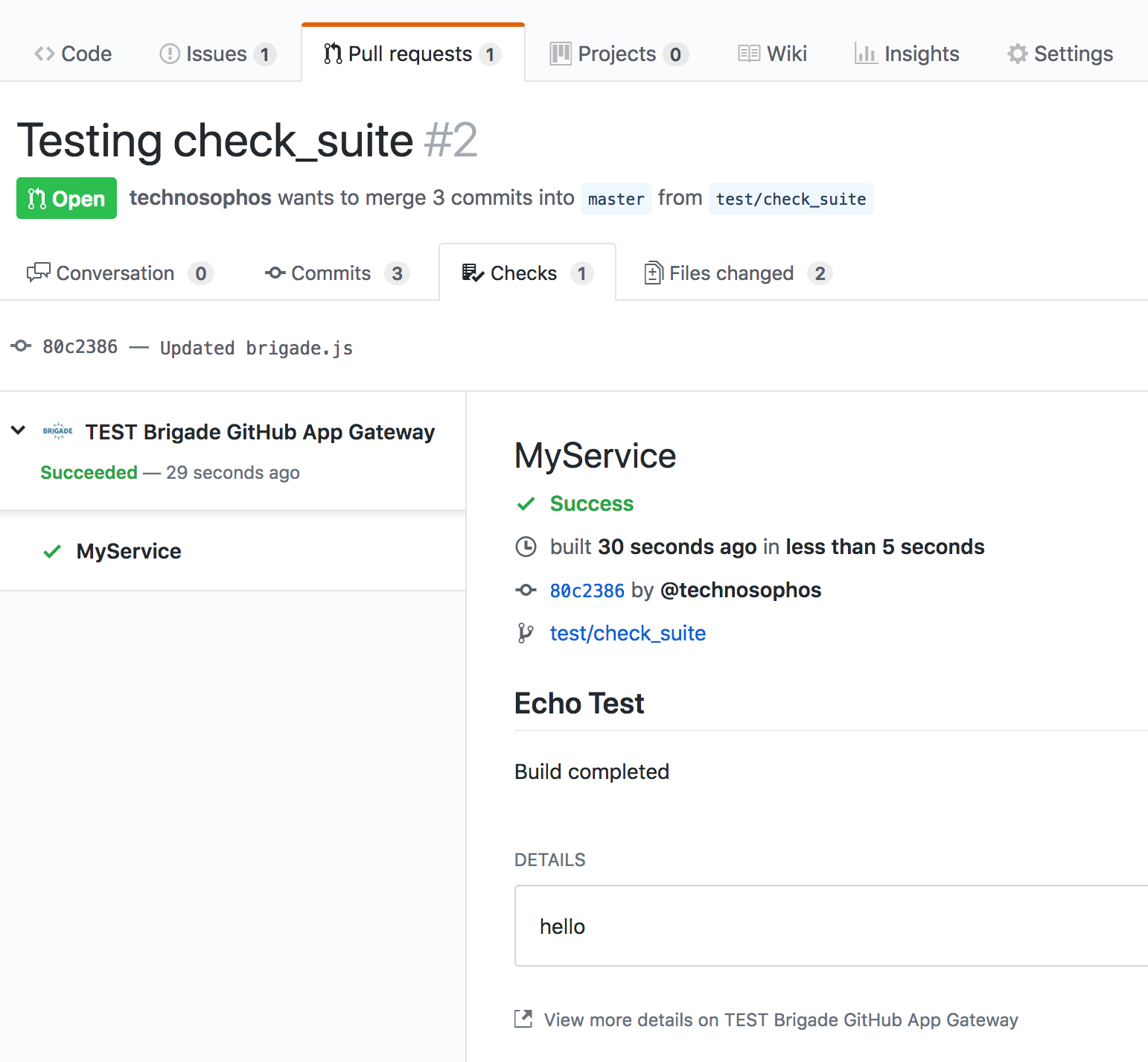1148x1062 pixels.
Task: Go to the Projects tab
Action: [x=619, y=54]
